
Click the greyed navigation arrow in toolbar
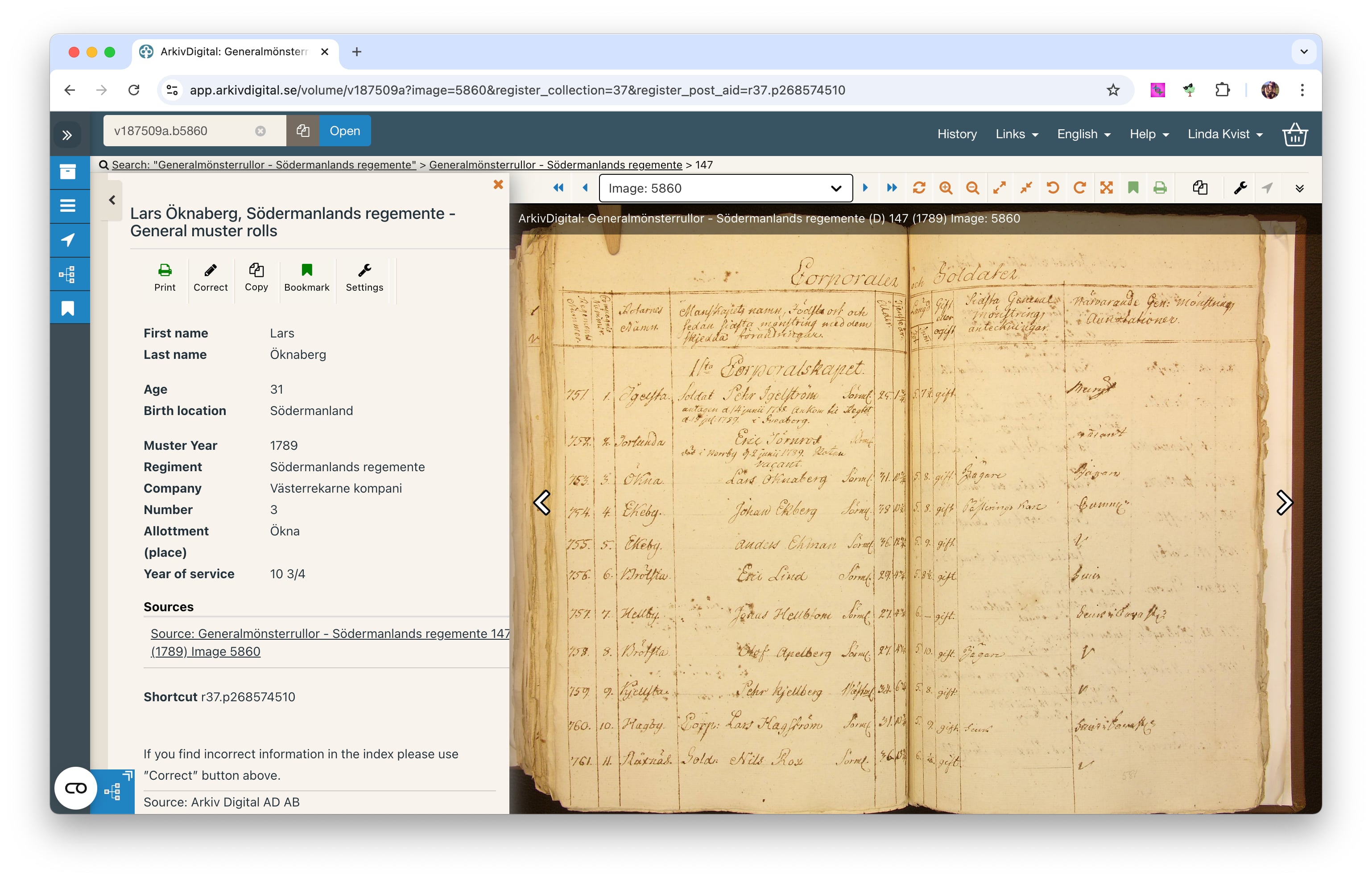[x=1267, y=188]
